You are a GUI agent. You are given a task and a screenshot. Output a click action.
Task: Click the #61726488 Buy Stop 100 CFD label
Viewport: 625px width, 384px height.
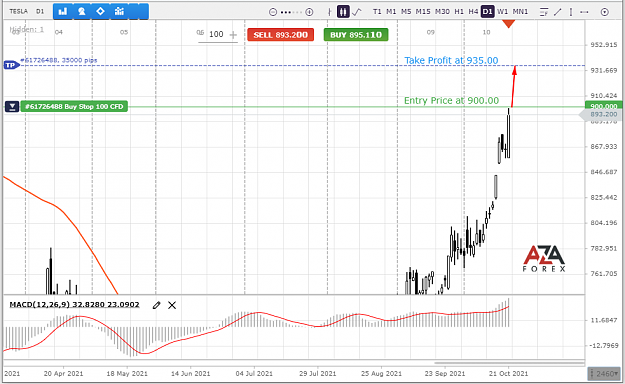click(74, 106)
